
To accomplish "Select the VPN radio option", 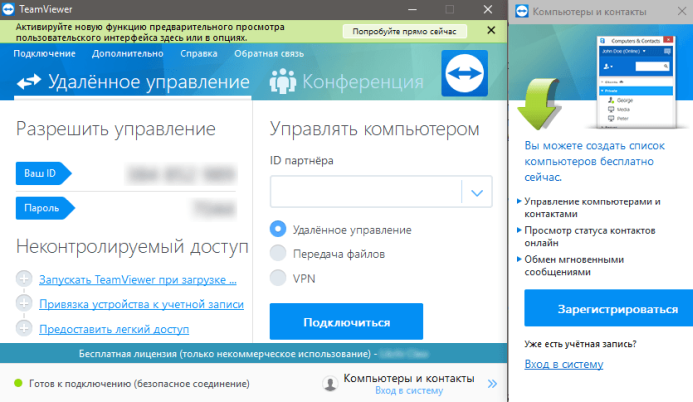I will (278, 278).
